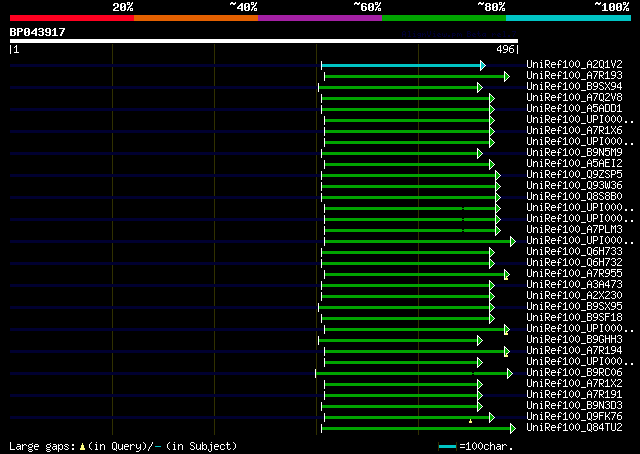Image resolution: width=640 pixels, height=454 pixels.
Task: Open the UniRef100_A7R1X6 hit label
Action: (574, 131)
